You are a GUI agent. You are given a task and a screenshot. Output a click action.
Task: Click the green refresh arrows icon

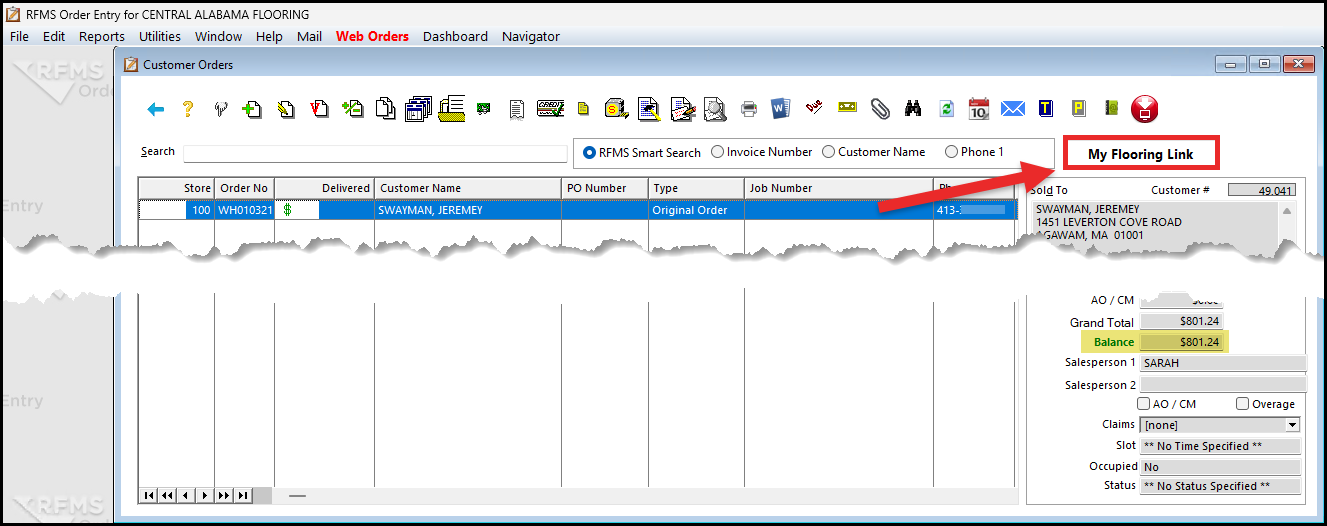click(x=946, y=109)
